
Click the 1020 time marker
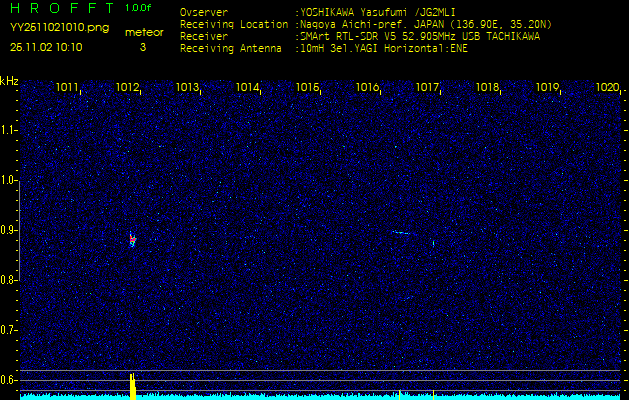pyautogui.click(x=607, y=88)
